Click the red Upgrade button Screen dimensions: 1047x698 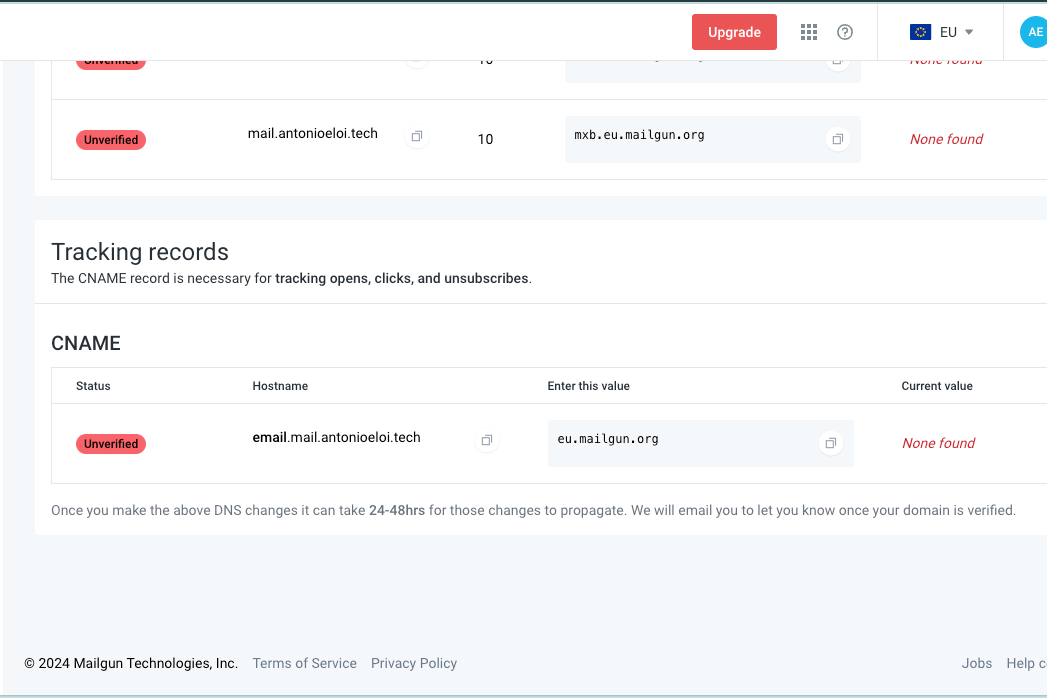734,32
